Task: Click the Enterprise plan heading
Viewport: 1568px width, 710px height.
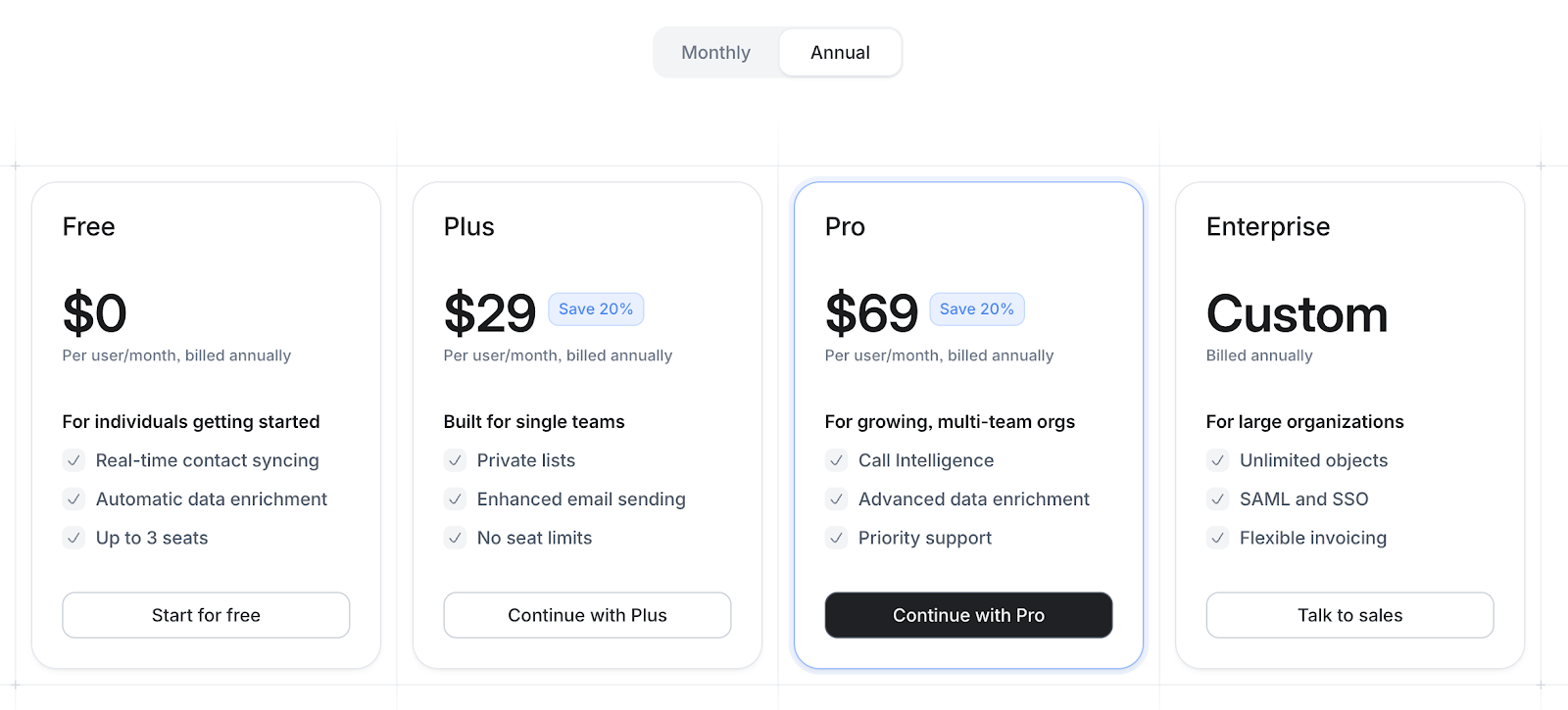Action: (1267, 226)
